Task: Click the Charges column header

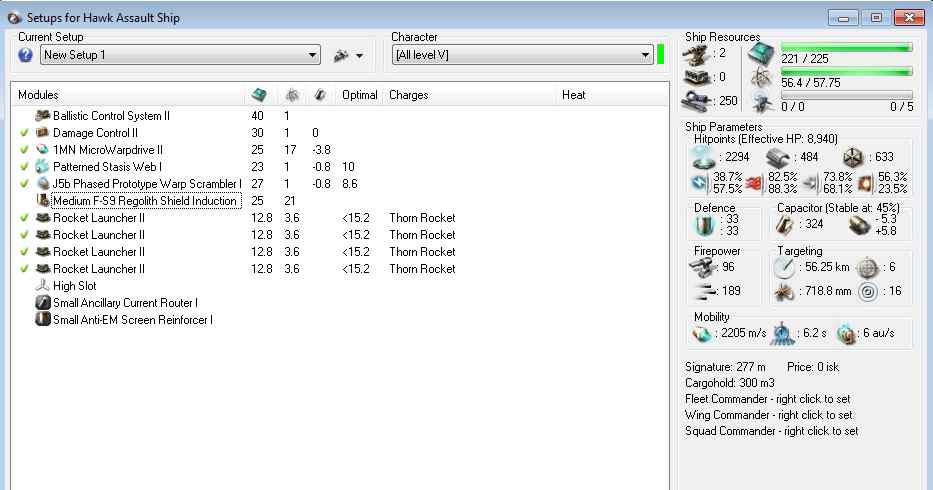Action: (x=408, y=95)
